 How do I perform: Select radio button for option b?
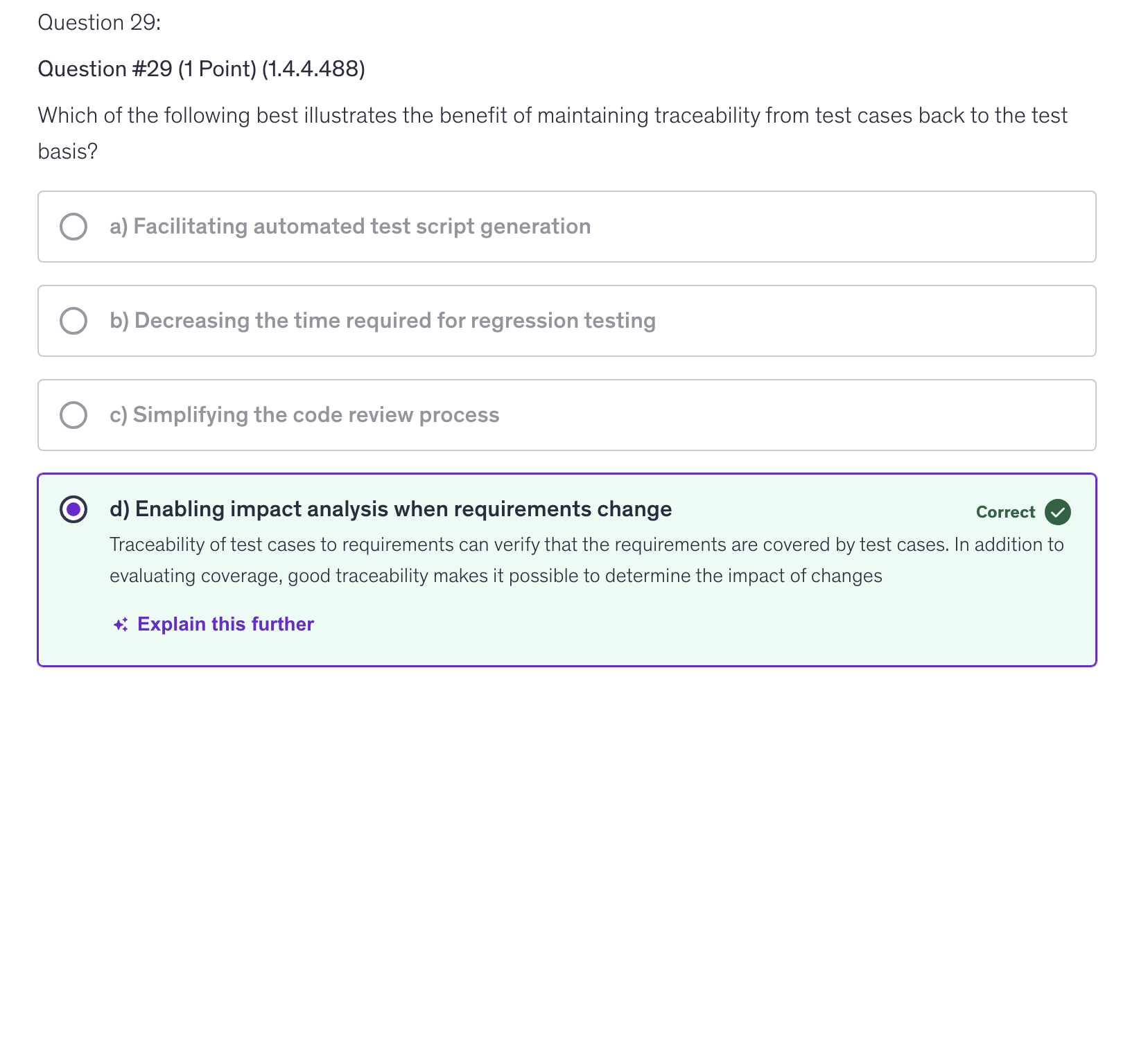[x=73, y=321]
